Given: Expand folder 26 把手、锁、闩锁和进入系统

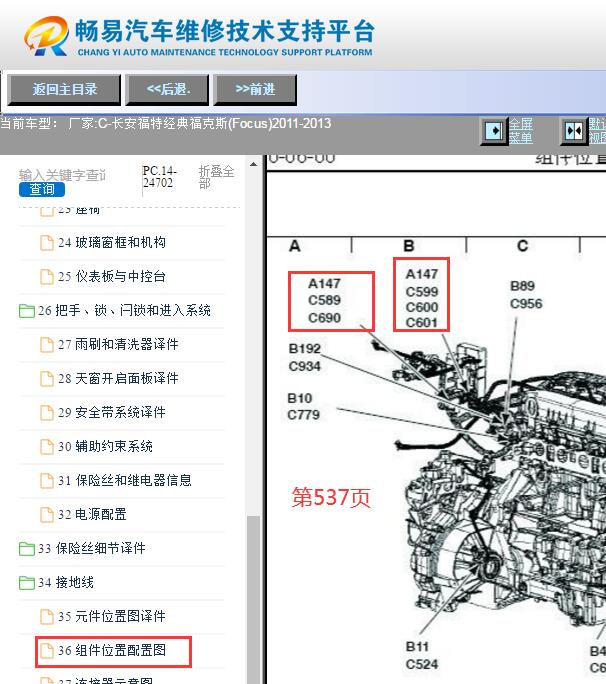Looking at the screenshot, I should [x=27, y=311].
